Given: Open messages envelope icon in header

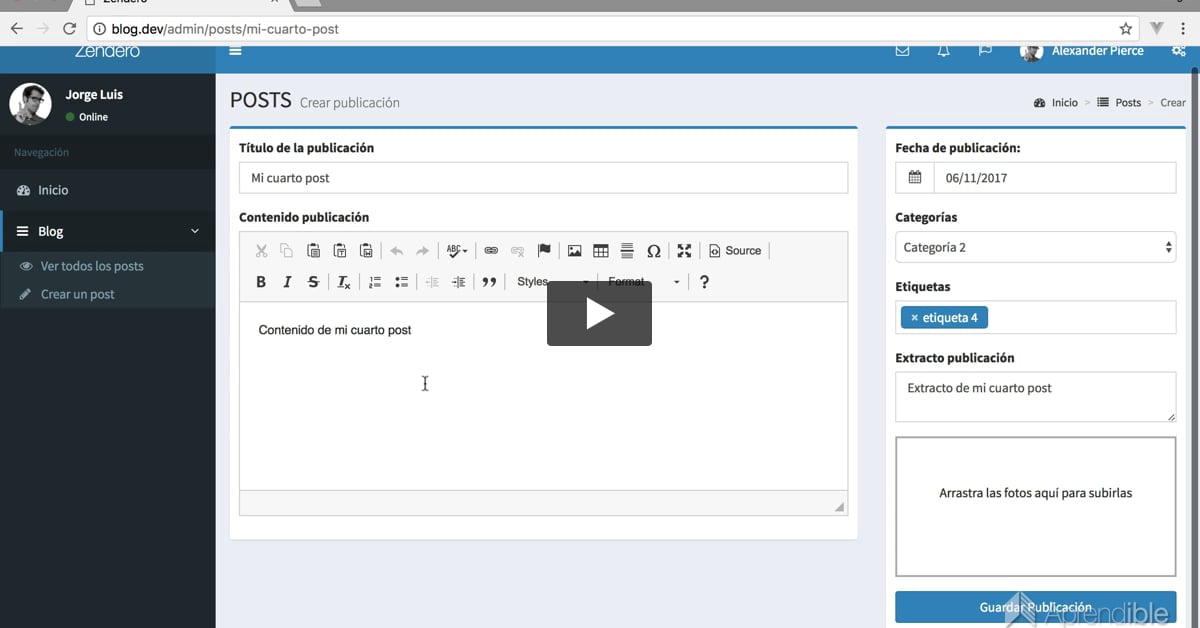Looking at the screenshot, I should point(902,51).
